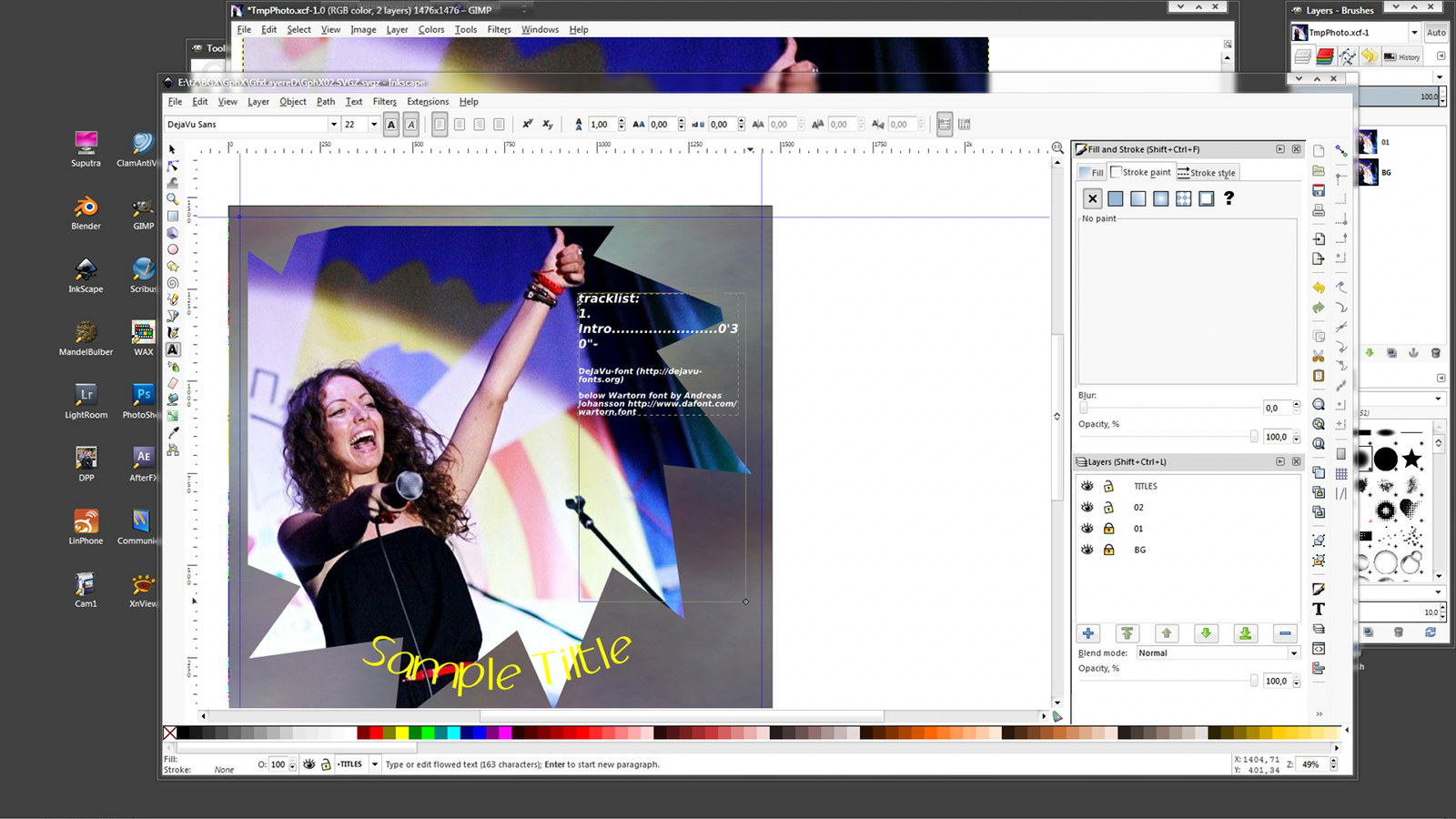1456x819 pixels.
Task: Click the undo arrow icon
Action: 1319,288
